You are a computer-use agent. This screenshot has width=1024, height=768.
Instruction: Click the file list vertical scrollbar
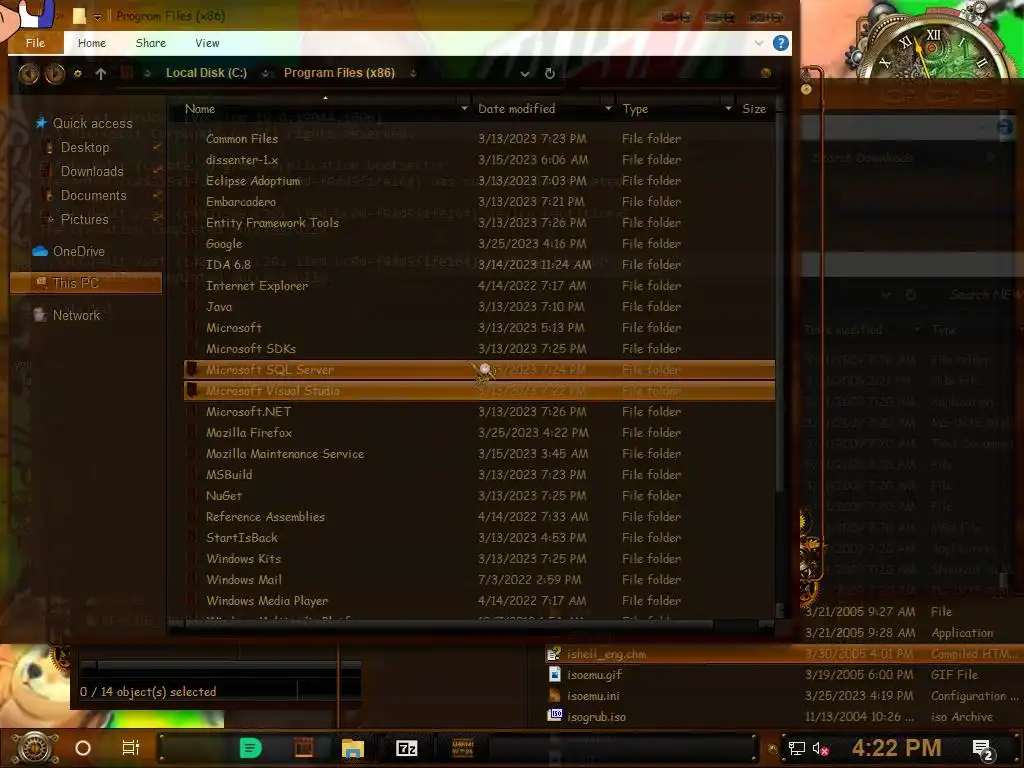(x=779, y=304)
